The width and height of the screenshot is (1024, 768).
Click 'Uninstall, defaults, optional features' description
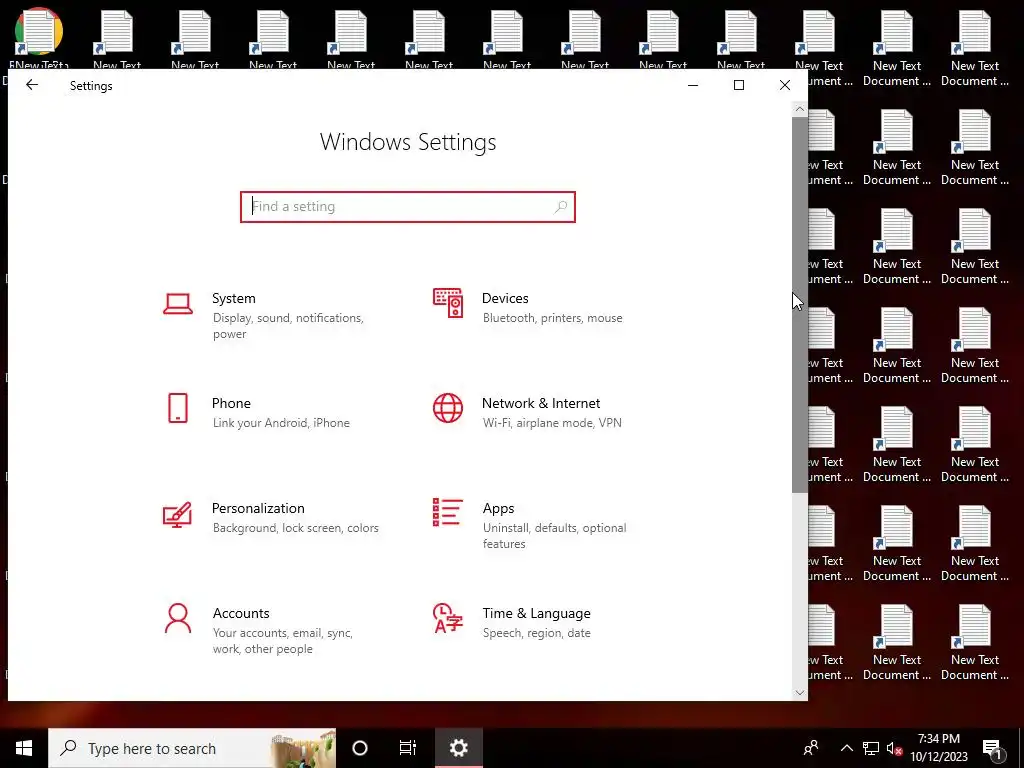pyautogui.click(x=554, y=536)
